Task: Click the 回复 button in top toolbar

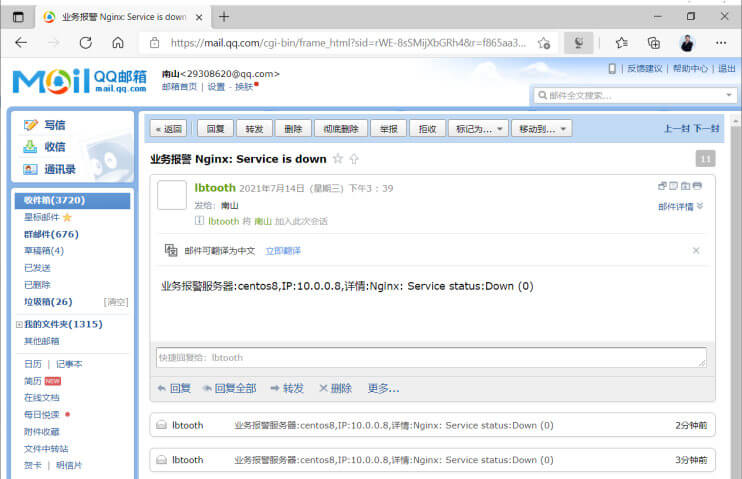Action: (215, 129)
